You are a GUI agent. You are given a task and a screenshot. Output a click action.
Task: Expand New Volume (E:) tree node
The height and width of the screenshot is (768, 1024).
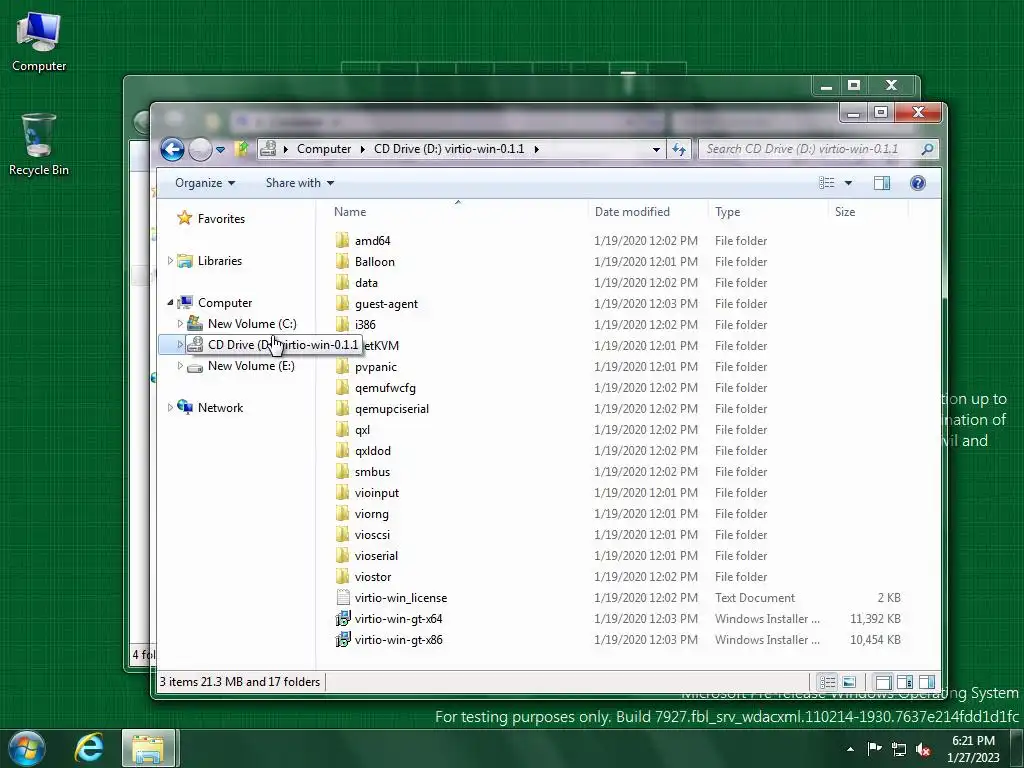click(180, 366)
